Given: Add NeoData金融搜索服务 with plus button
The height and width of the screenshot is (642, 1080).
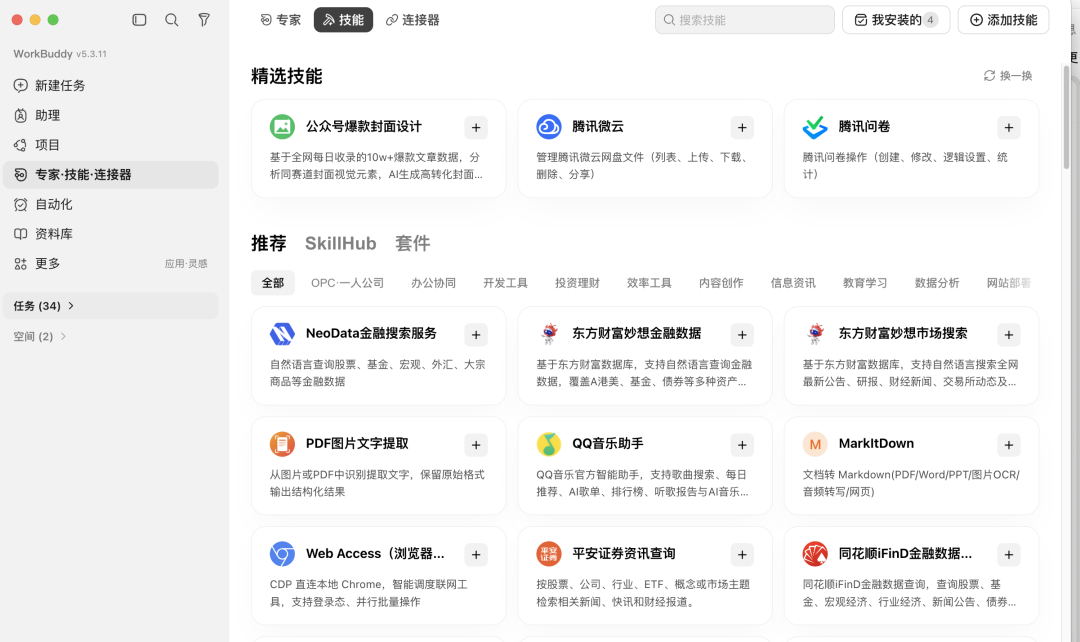Looking at the screenshot, I should coord(476,335).
